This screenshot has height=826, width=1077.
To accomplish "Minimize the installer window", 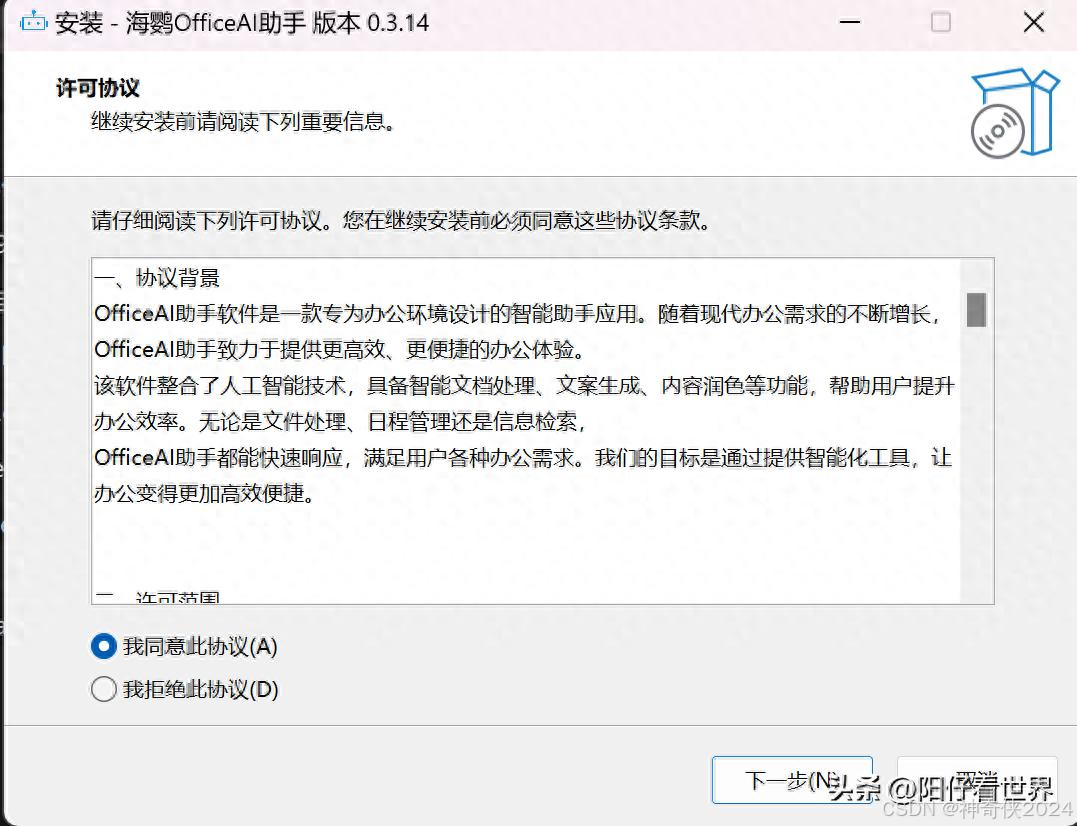I will coord(849,22).
